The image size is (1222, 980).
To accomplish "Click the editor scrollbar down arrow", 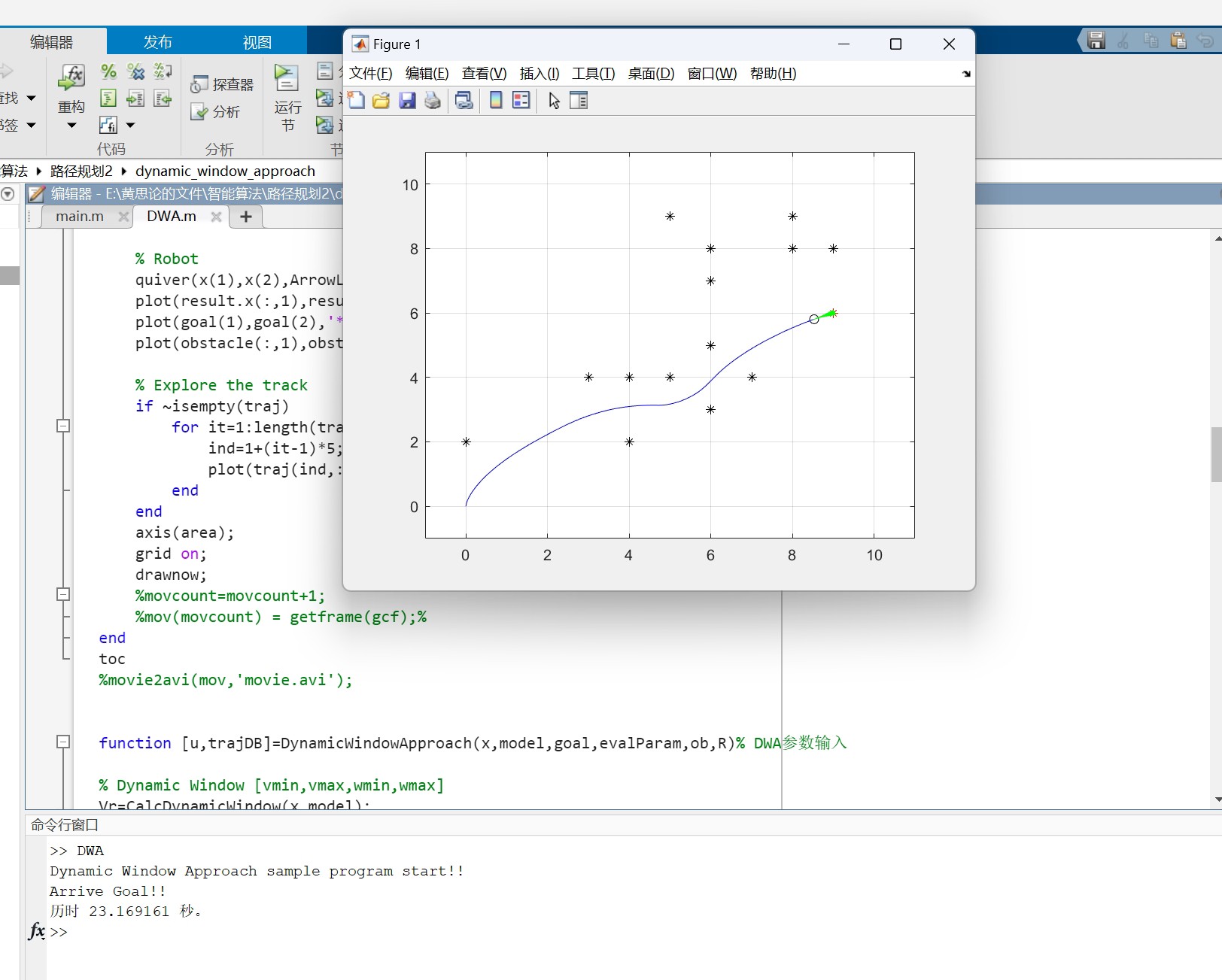I will point(1217,800).
